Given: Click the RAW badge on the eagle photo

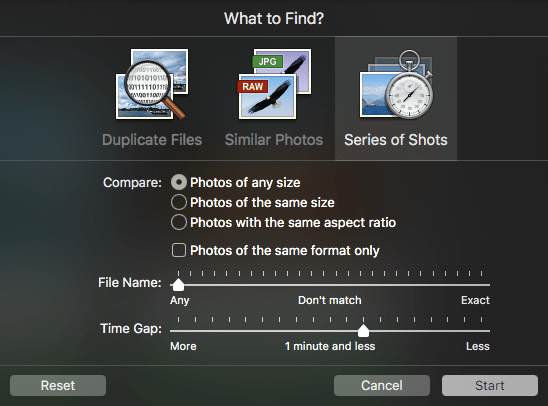Looking at the screenshot, I should point(252,86).
